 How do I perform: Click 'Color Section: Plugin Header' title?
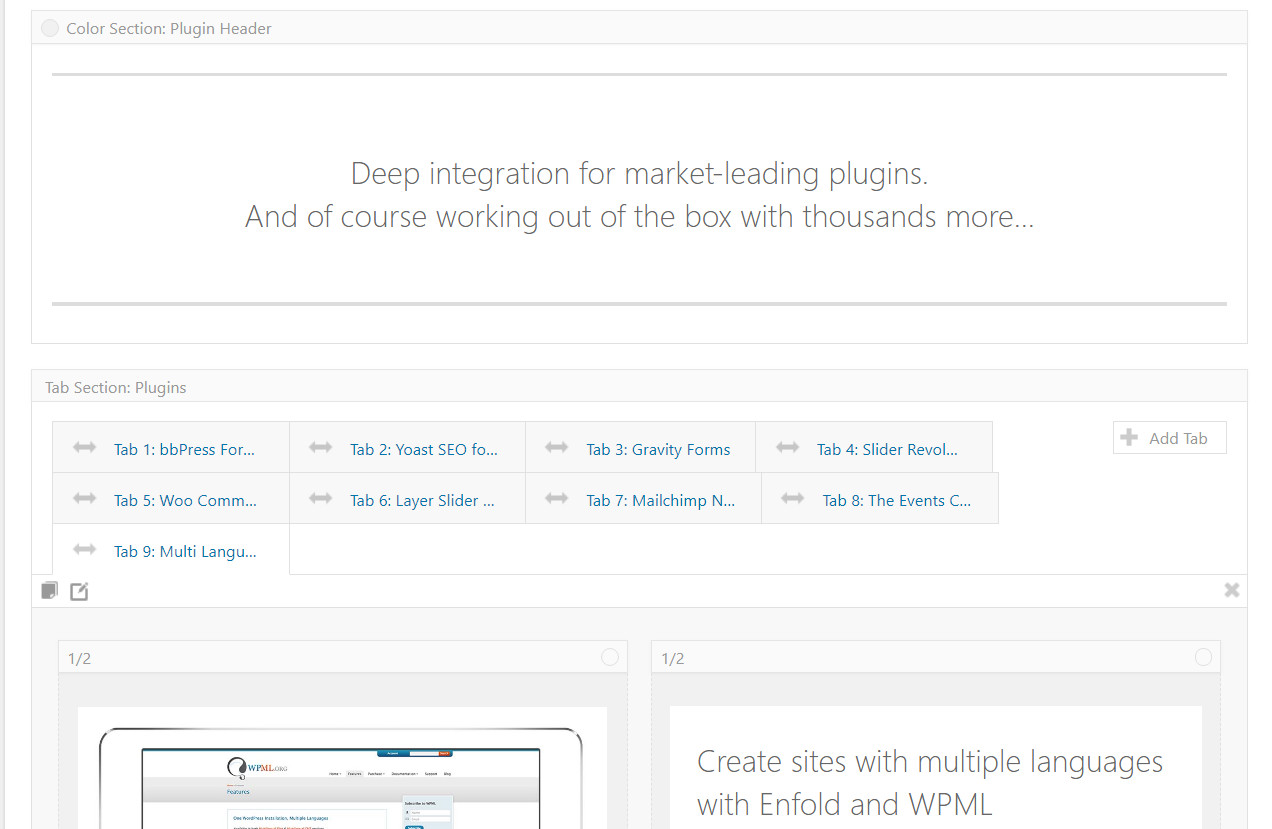tap(169, 28)
